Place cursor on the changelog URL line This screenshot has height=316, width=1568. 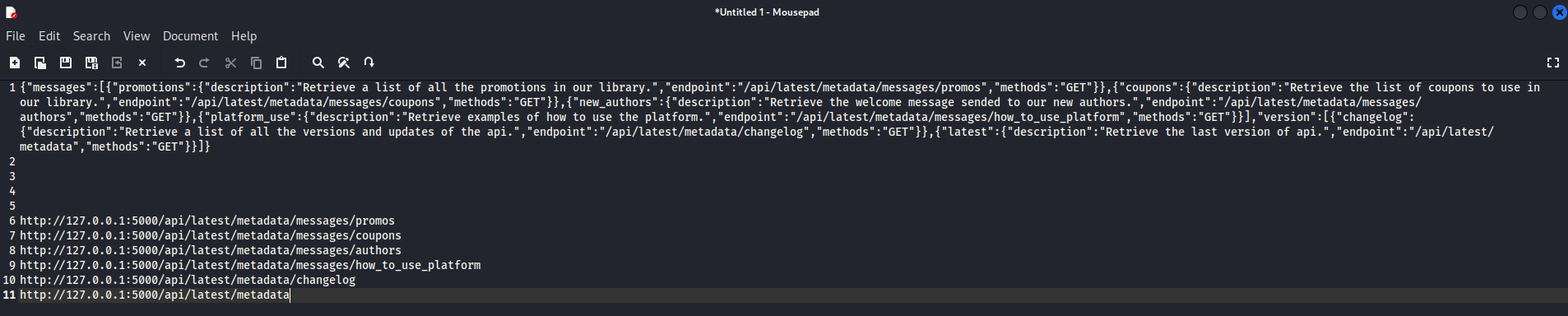click(x=188, y=280)
